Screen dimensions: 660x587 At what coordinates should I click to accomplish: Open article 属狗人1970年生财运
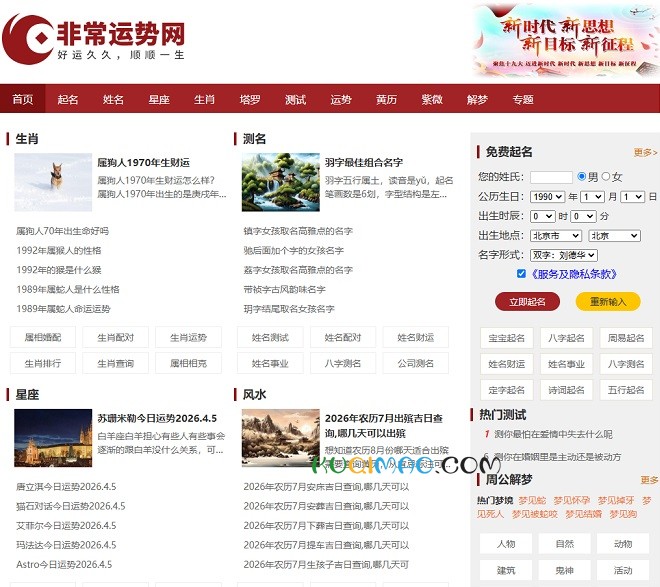point(144,163)
